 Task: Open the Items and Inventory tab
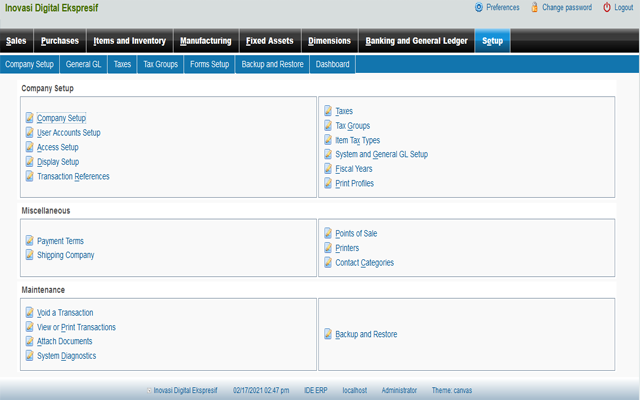pos(129,41)
